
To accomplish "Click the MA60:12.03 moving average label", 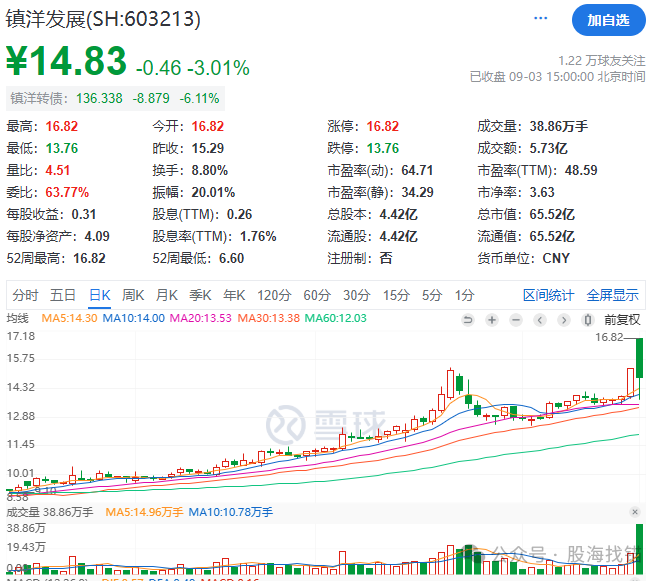I will pos(335,318).
